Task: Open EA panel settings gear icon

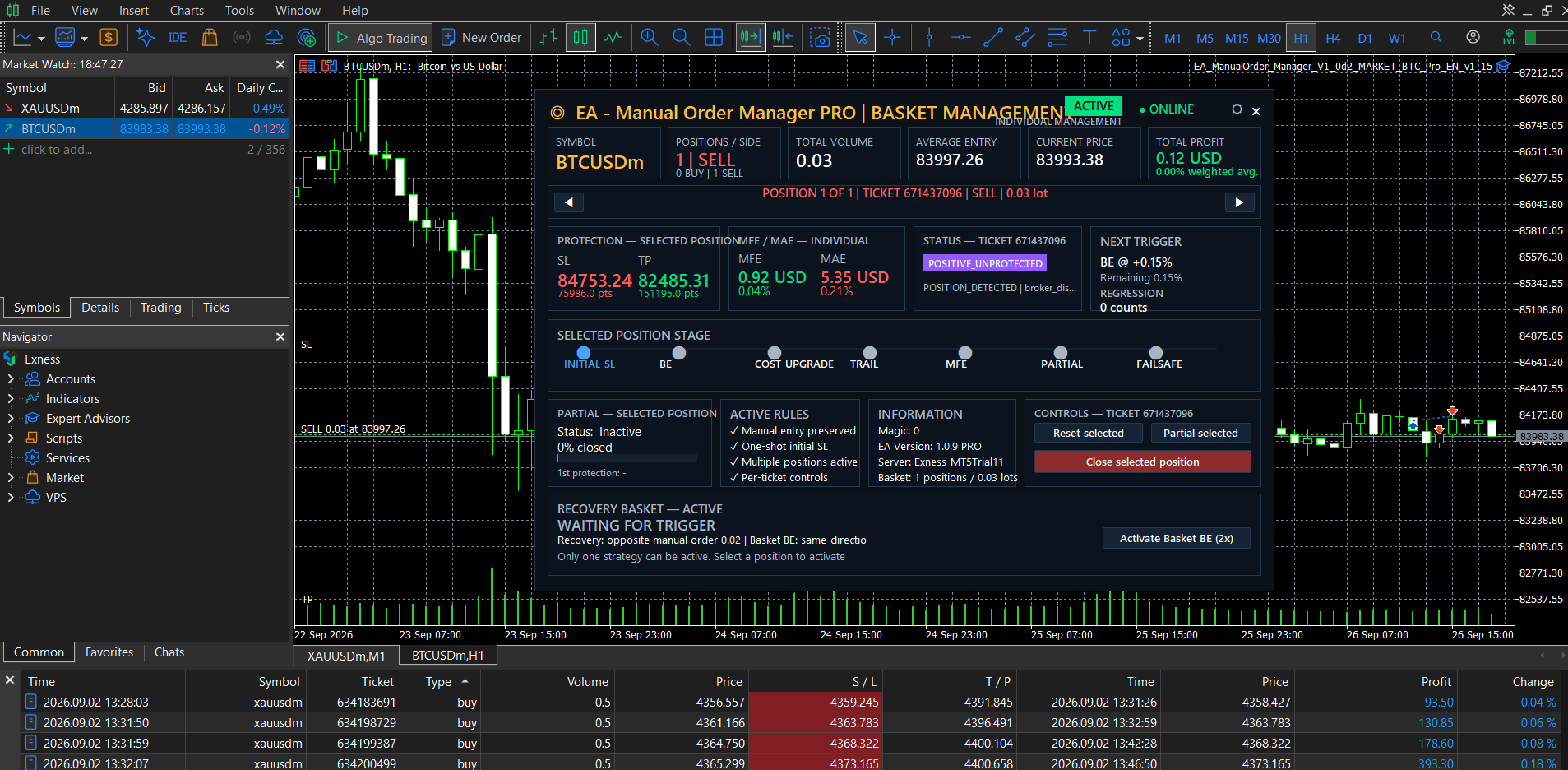Action: [1237, 109]
